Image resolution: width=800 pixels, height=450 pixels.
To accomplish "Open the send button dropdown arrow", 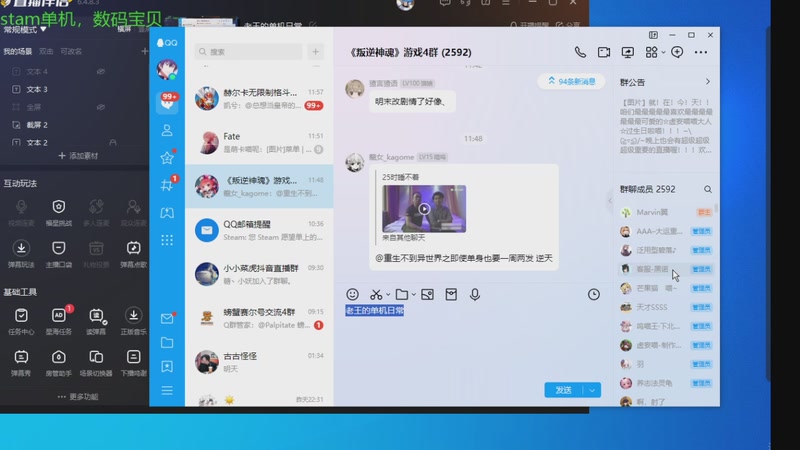I will [592, 390].
